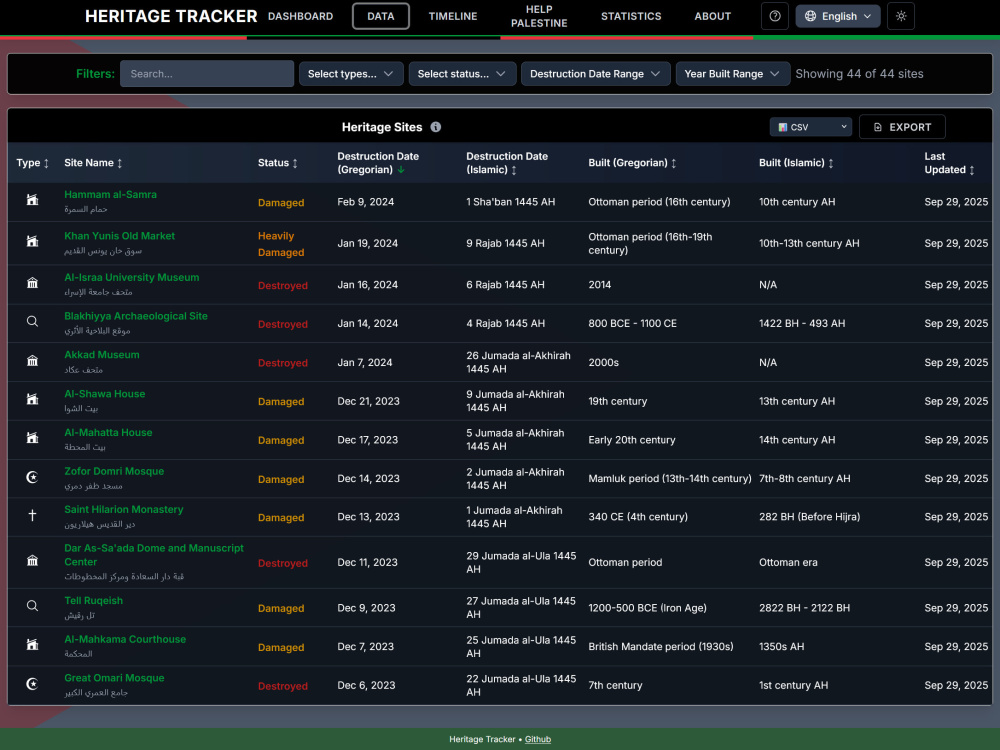Open Saint Hilarion Monastery site link
Screen dimensions: 1000x750
(124, 509)
